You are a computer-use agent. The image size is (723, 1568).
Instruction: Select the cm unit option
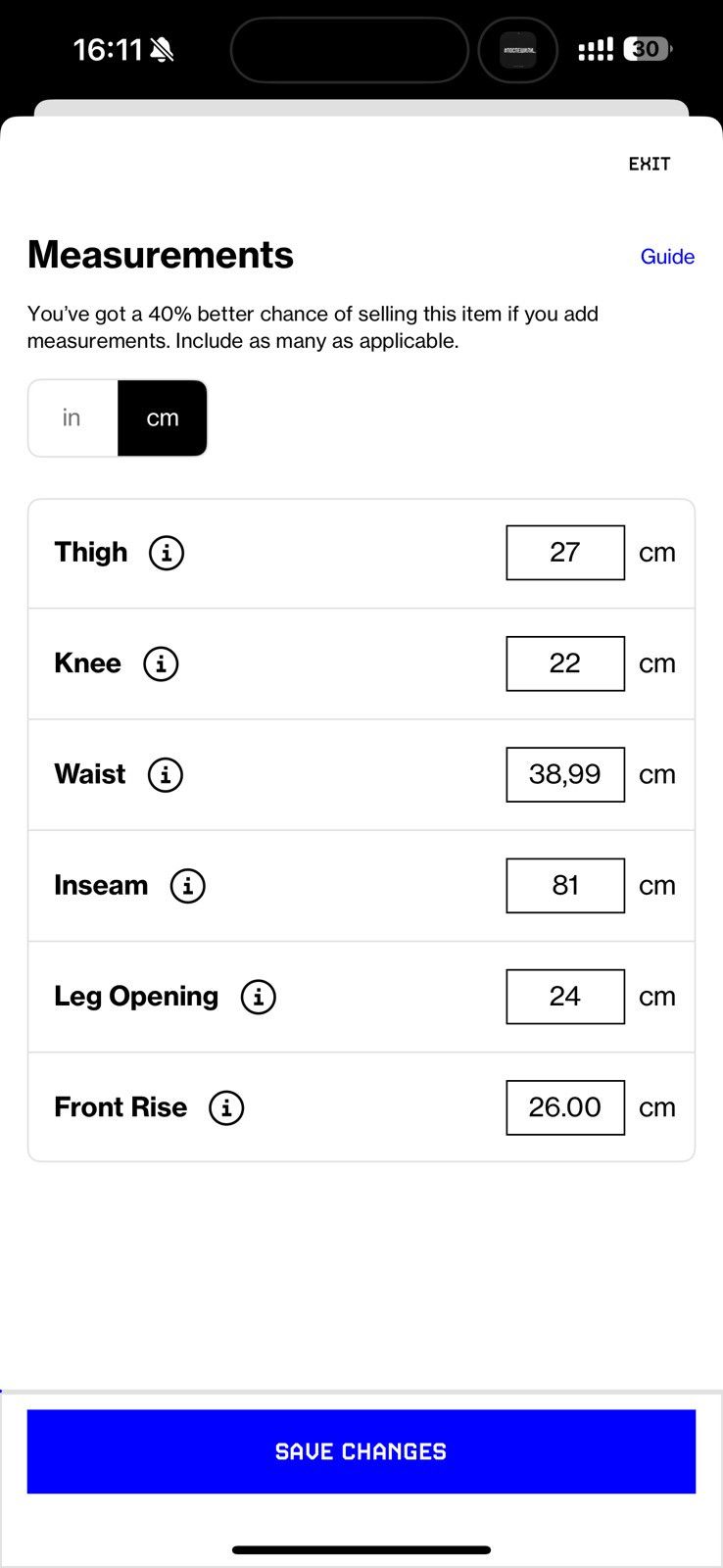[x=163, y=418]
